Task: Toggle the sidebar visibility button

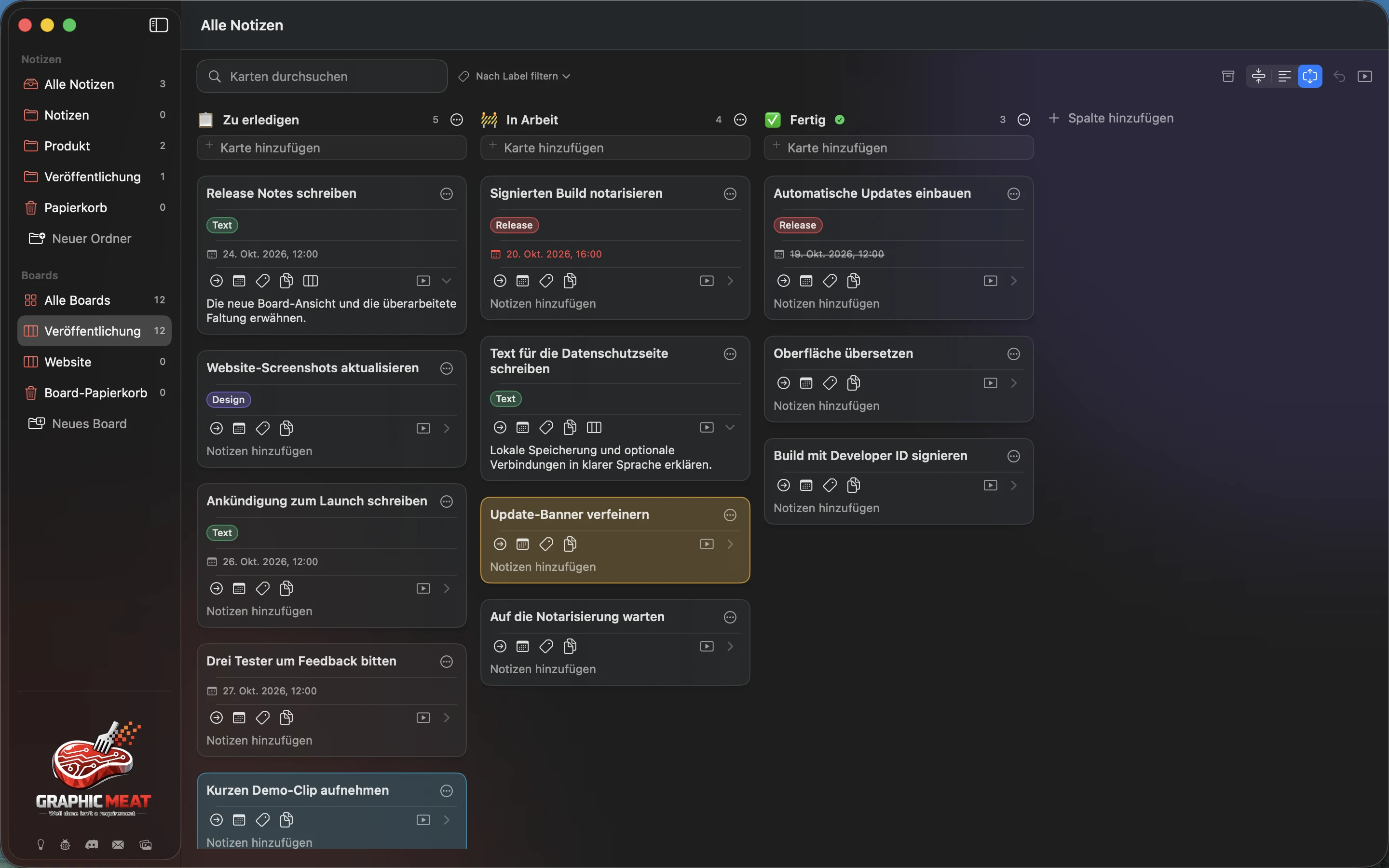Action: [158, 25]
